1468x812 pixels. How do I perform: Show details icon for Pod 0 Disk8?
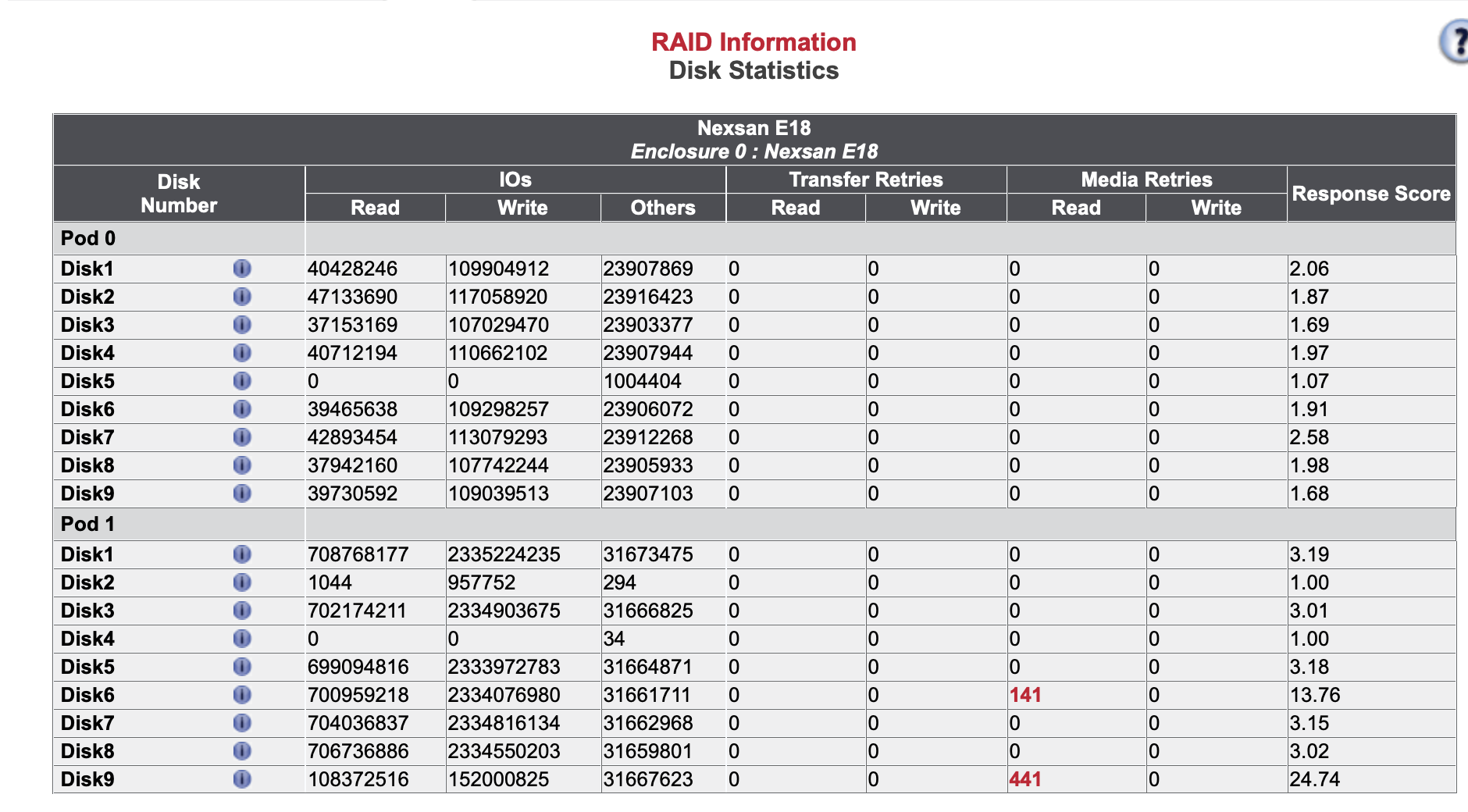tap(242, 465)
